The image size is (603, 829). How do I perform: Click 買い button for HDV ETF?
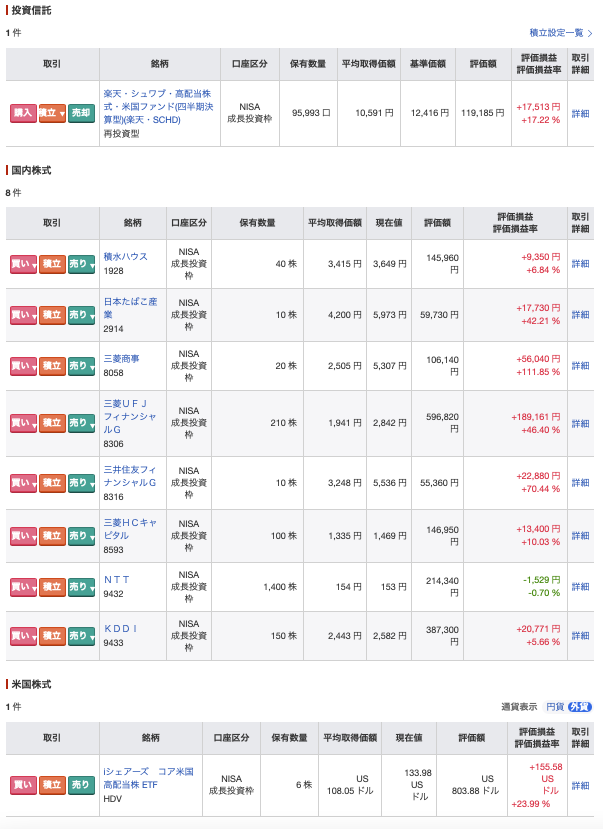pos(23,785)
